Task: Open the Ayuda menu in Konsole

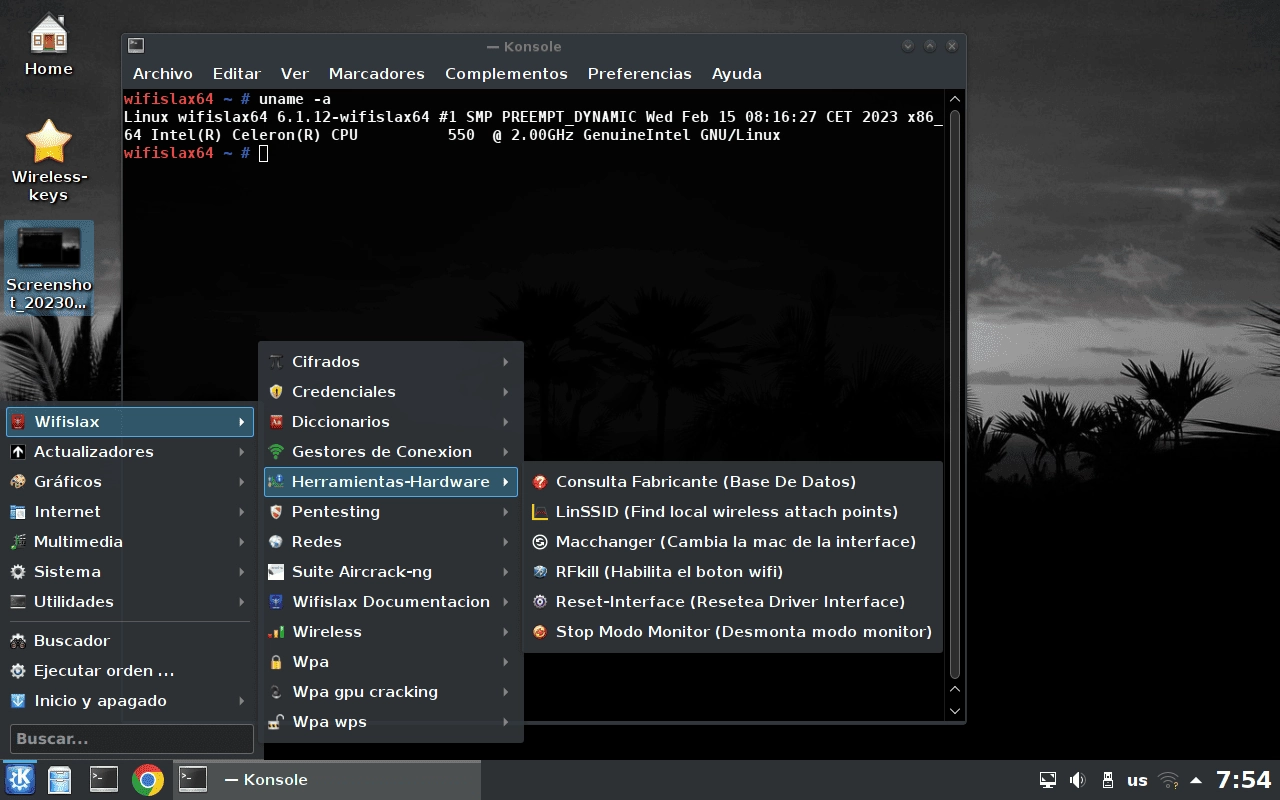Action: pos(737,74)
